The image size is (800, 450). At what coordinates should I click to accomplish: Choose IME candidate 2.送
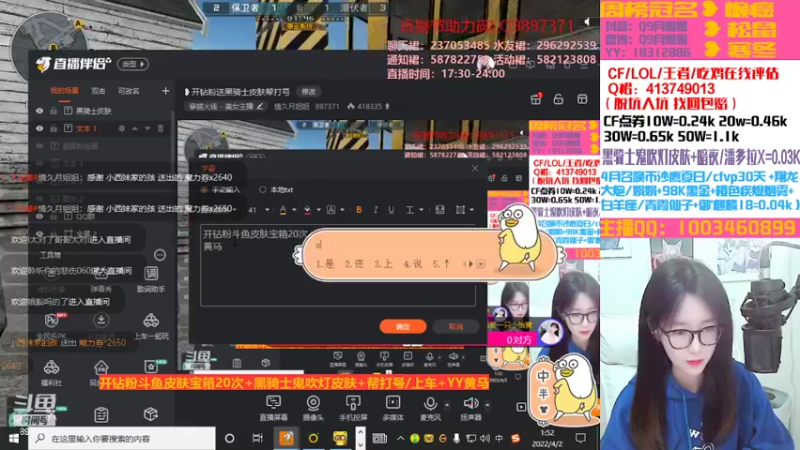point(354,264)
